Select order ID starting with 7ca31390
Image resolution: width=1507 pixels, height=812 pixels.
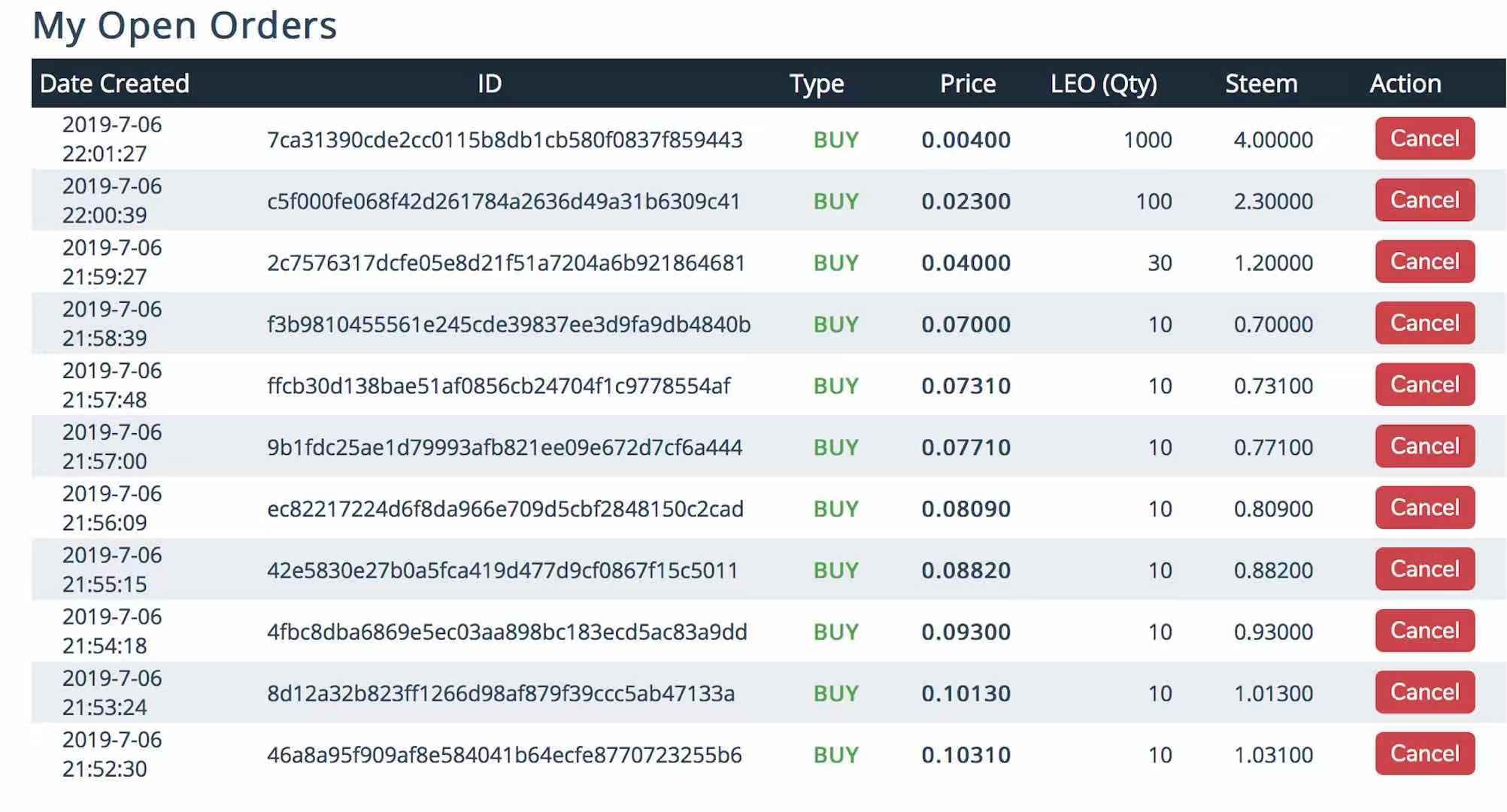505,140
